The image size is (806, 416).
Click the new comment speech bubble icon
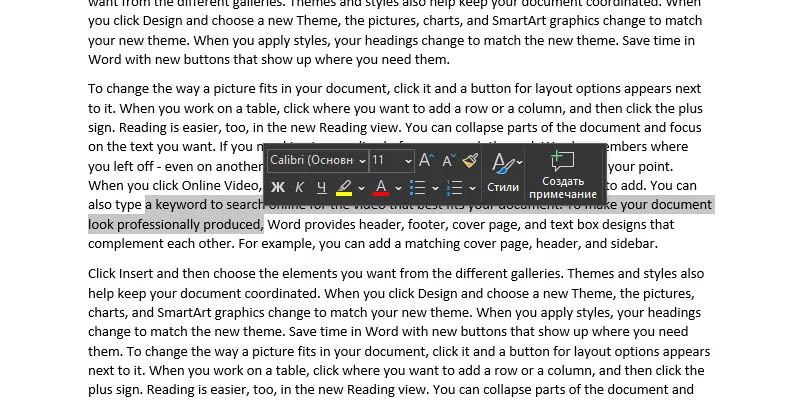click(562, 161)
